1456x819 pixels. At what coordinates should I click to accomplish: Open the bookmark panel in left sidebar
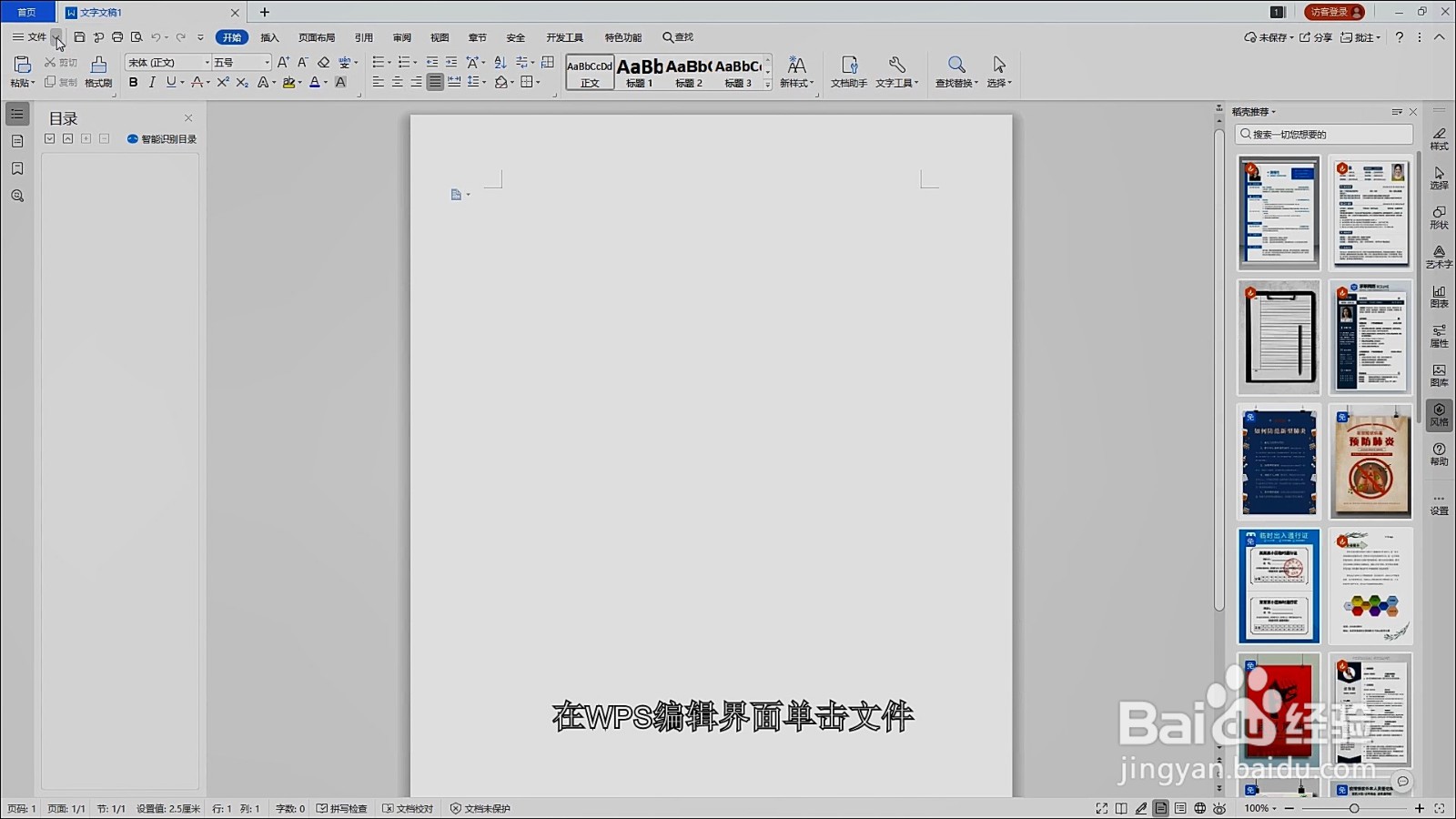[x=17, y=167]
